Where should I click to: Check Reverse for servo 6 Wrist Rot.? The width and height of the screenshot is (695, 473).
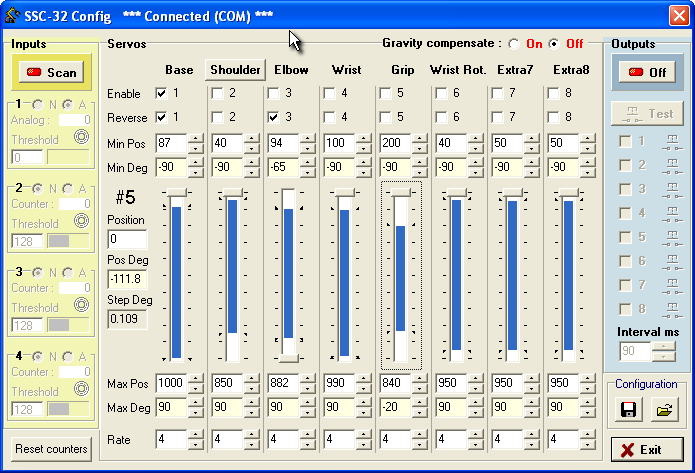click(441, 117)
